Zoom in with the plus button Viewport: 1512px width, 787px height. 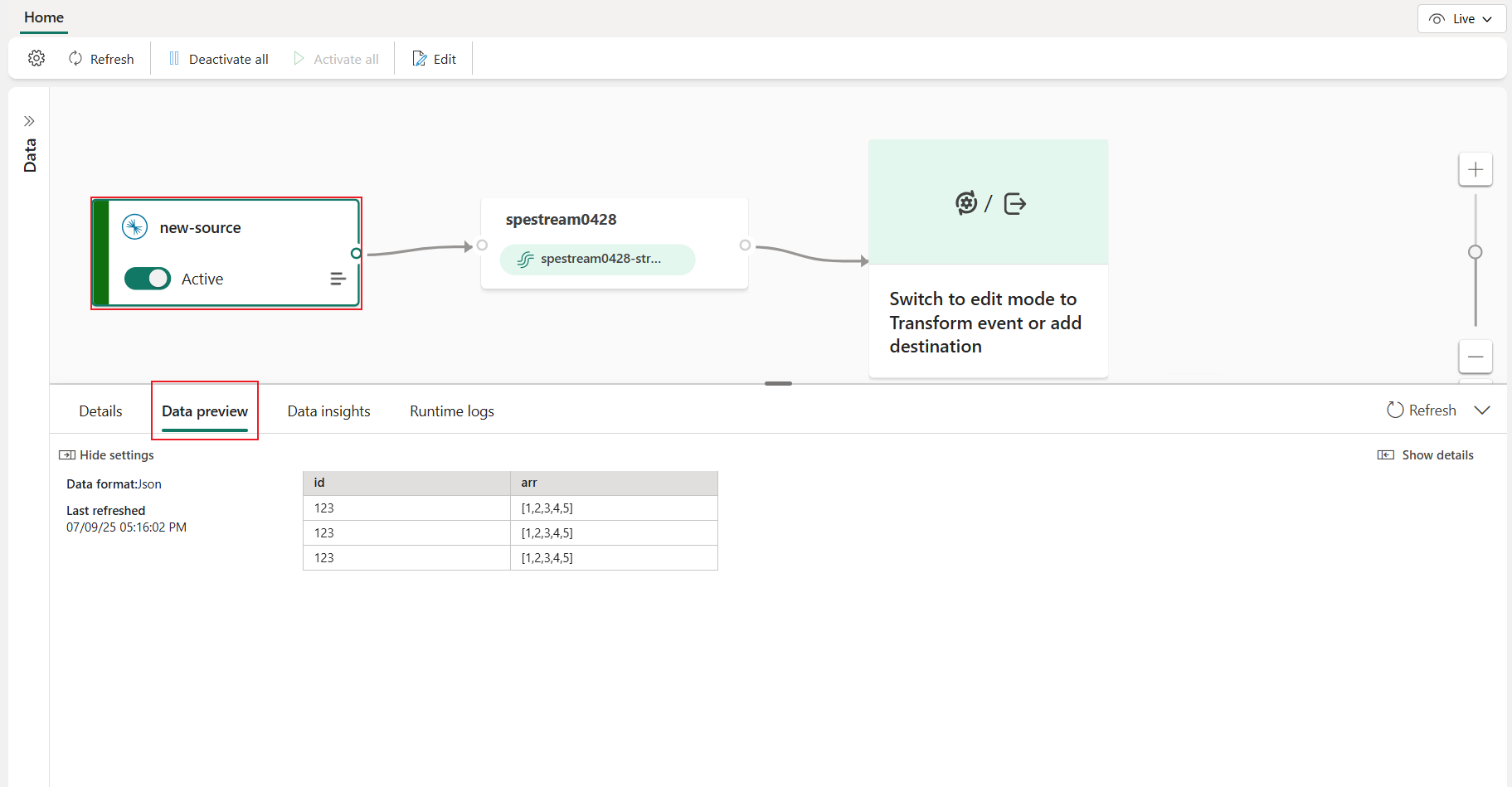pos(1475,170)
